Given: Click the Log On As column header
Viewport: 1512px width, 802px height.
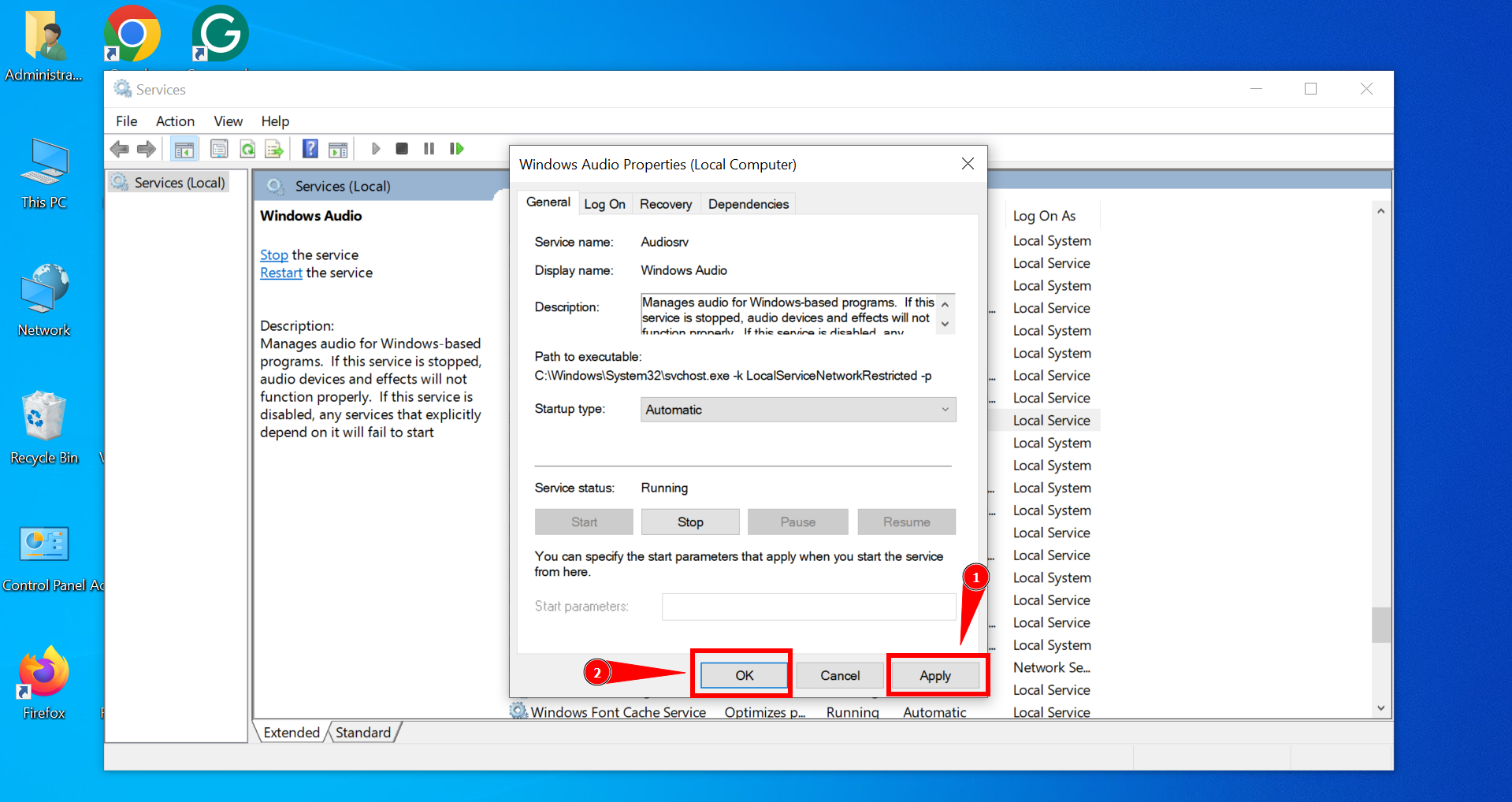Looking at the screenshot, I should pyautogui.click(x=1044, y=216).
